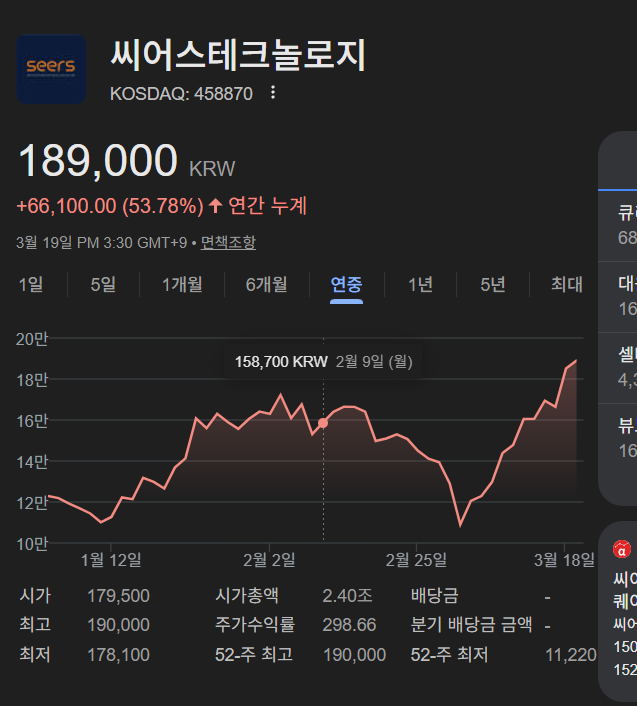
Task: Open the 면책조항 disclaimer link
Action: pyautogui.click(x=228, y=242)
